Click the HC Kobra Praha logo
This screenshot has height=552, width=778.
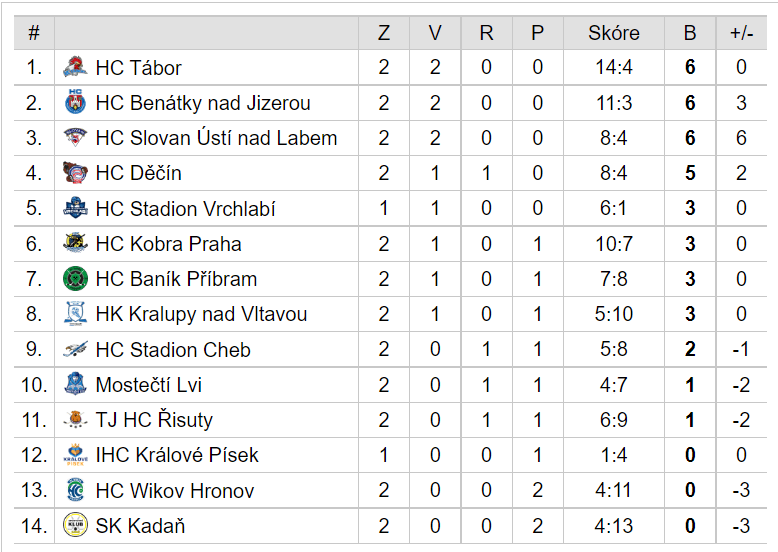coord(75,243)
